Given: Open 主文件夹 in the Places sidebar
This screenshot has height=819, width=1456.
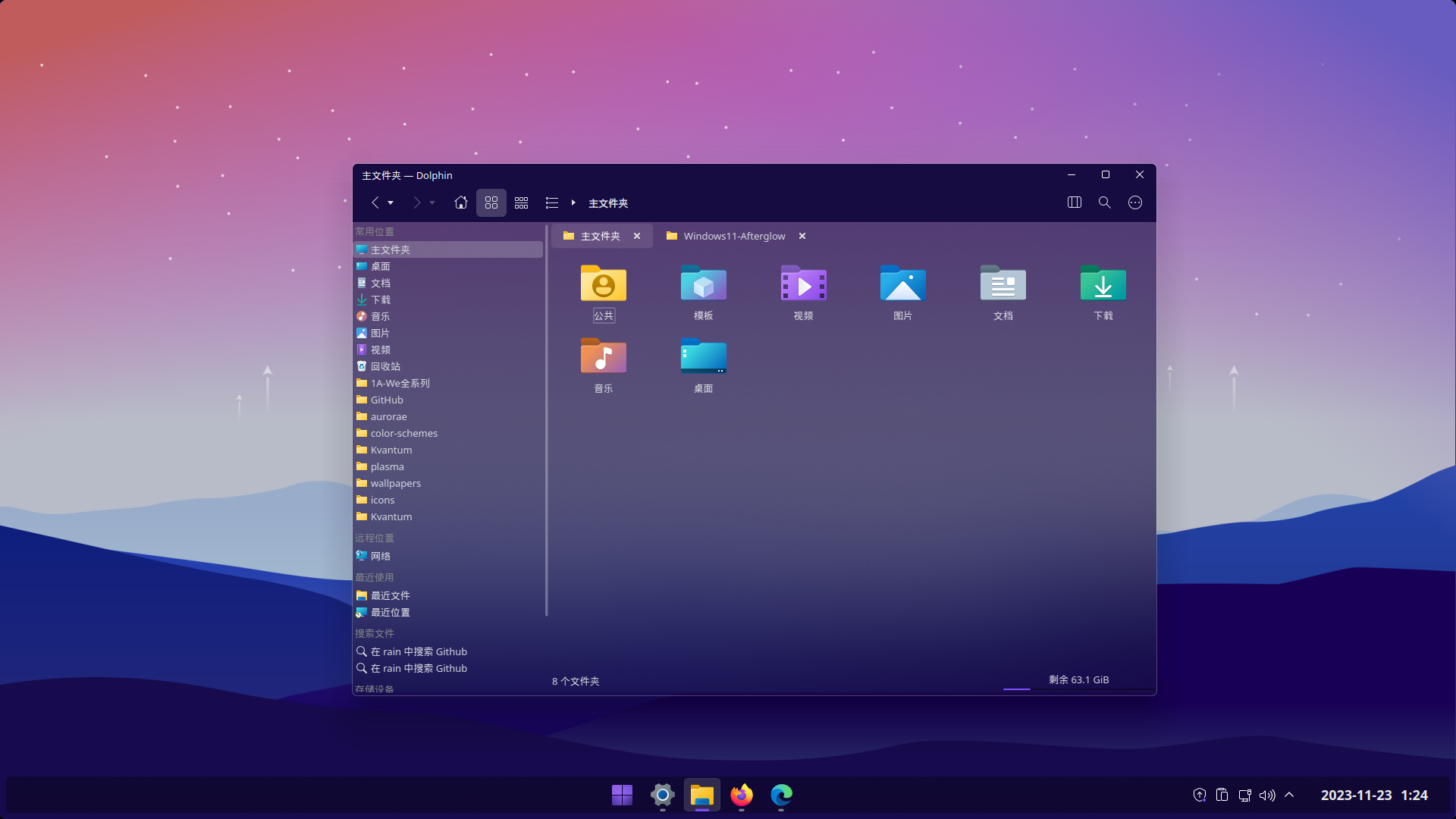Looking at the screenshot, I should 448,249.
